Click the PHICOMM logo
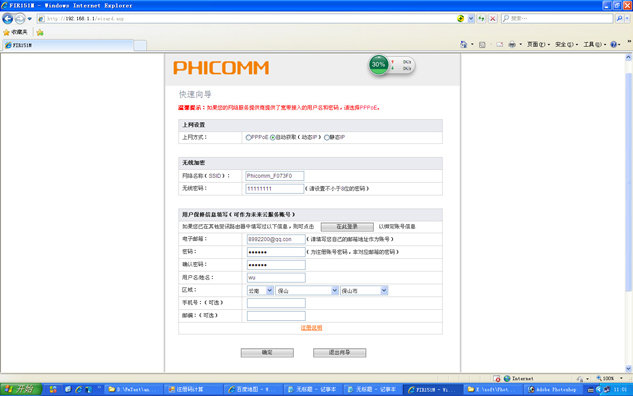The height and width of the screenshot is (396, 633). point(221,68)
